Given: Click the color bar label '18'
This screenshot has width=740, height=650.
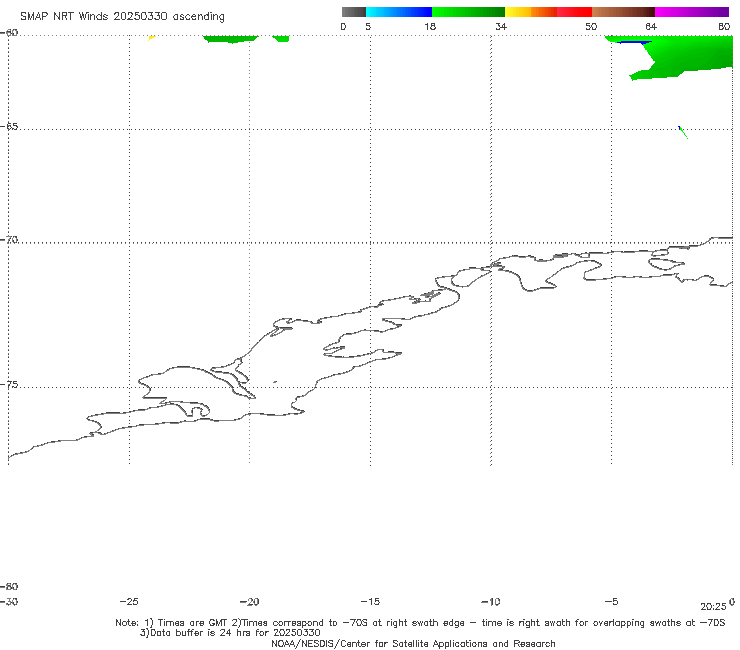Looking at the screenshot, I should pyautogui.click(x=430, y=26).
